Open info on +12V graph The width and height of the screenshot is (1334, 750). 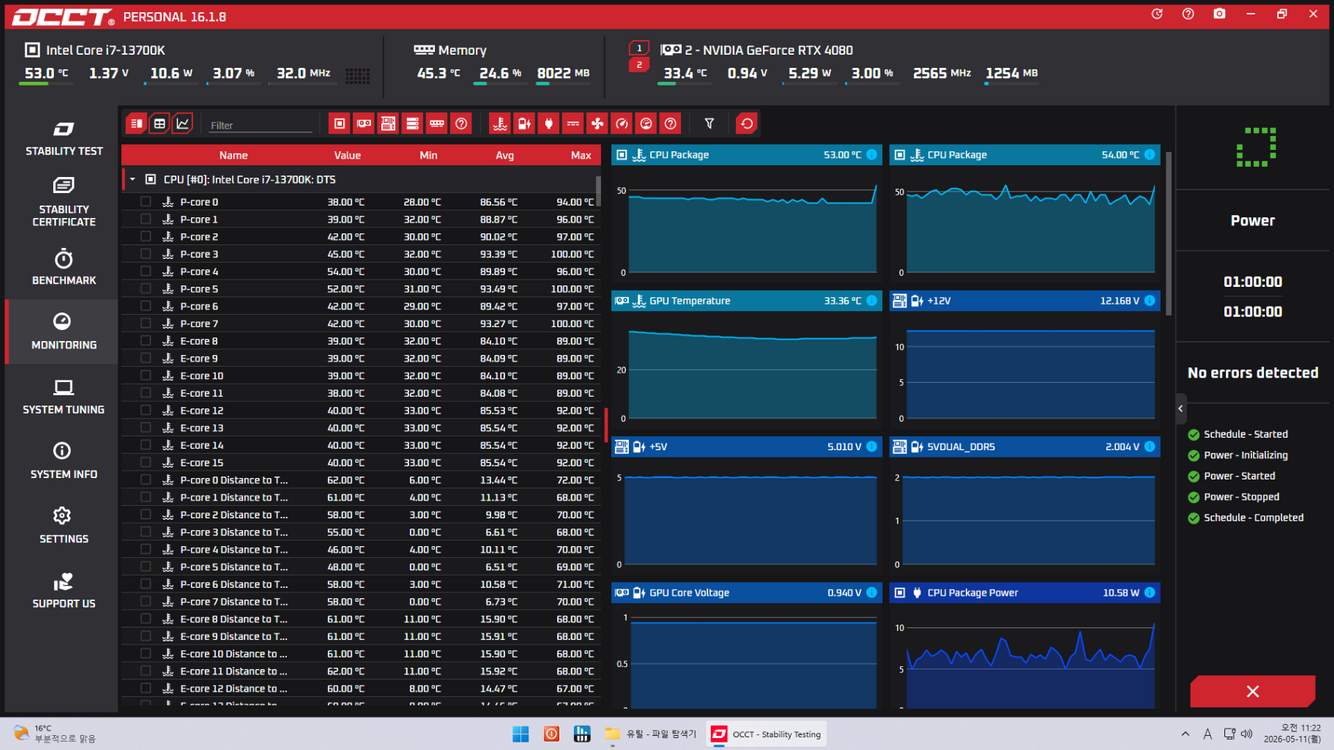[1149, 301]
